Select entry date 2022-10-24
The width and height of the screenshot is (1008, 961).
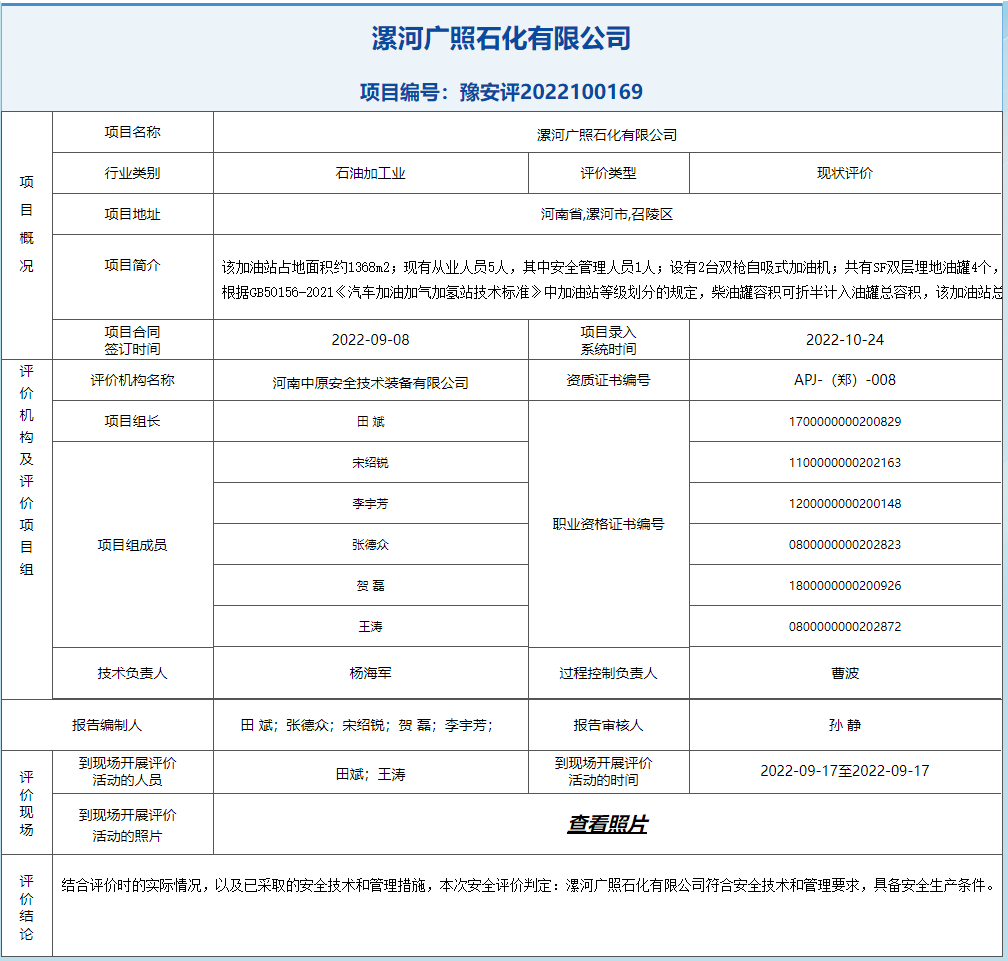[845, 339]
